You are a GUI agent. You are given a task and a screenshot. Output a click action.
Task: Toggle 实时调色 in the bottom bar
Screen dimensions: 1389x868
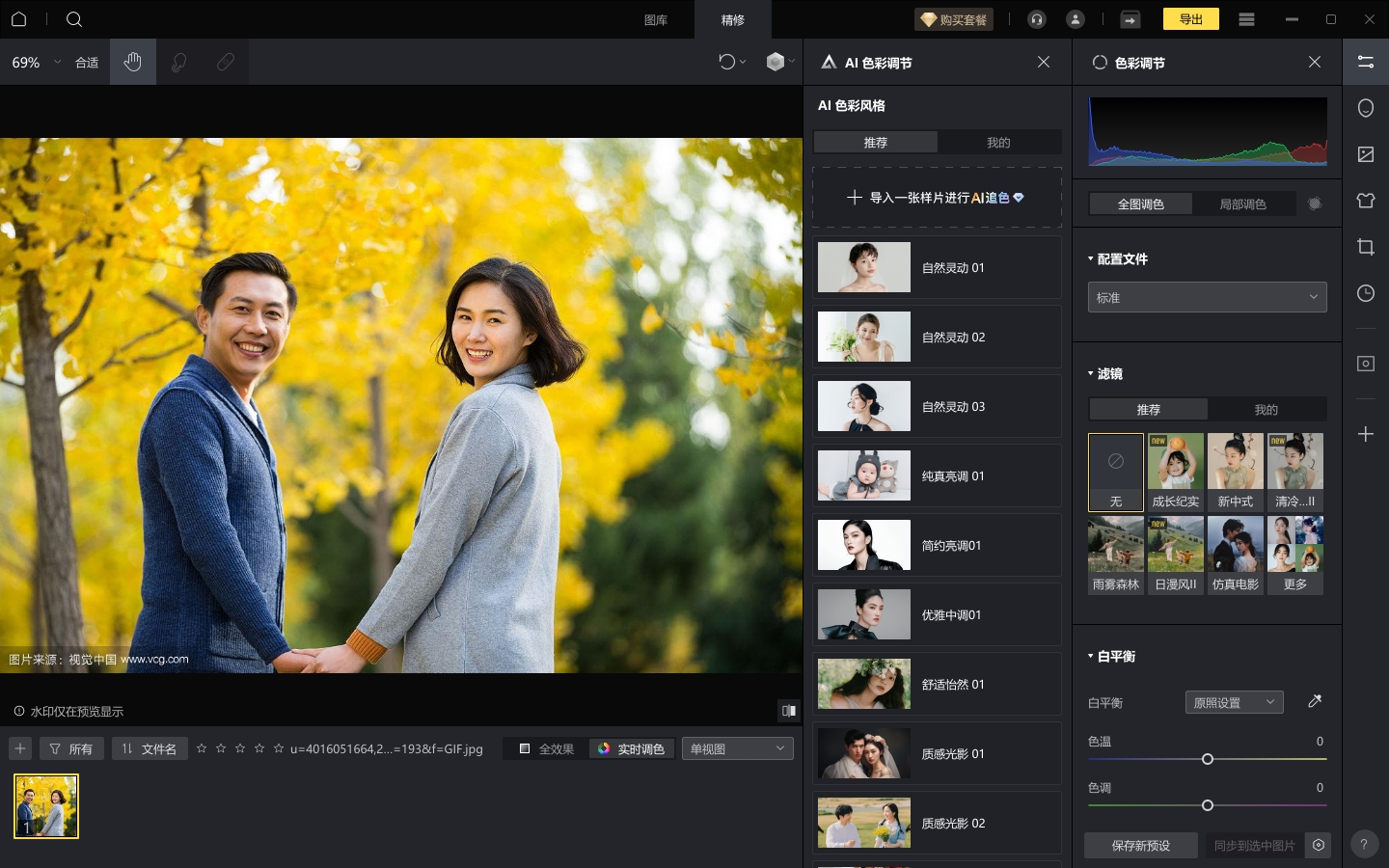point(632,748)
